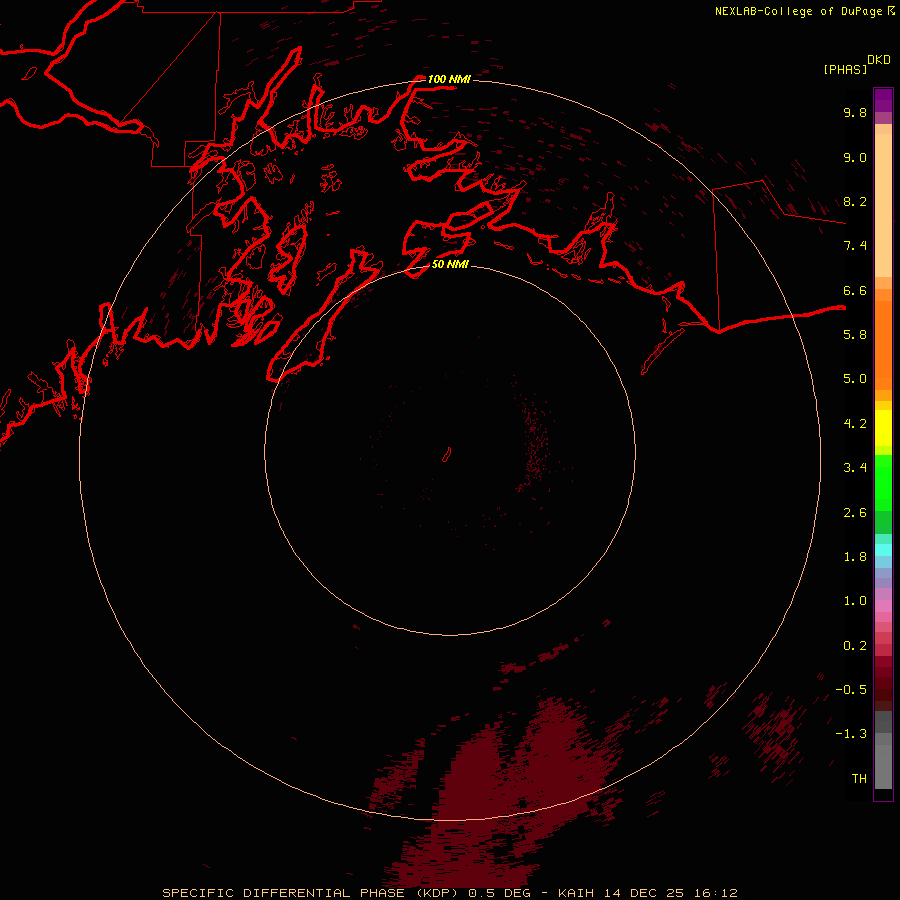Click the [PHAS] label above the scale
Image resolution: width=900 pixels, height=900 pixels.
pos(845,69)
